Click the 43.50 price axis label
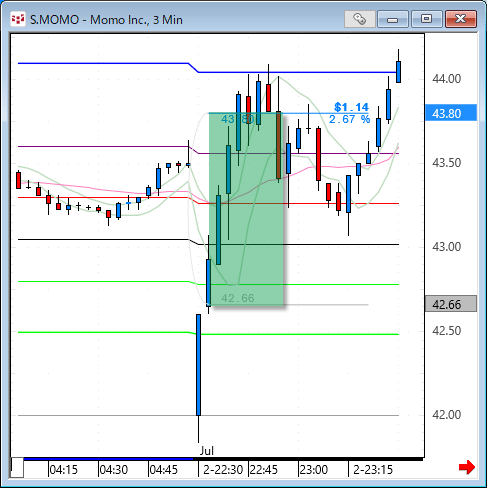This screenshot has width=487, height=488. 447,163
